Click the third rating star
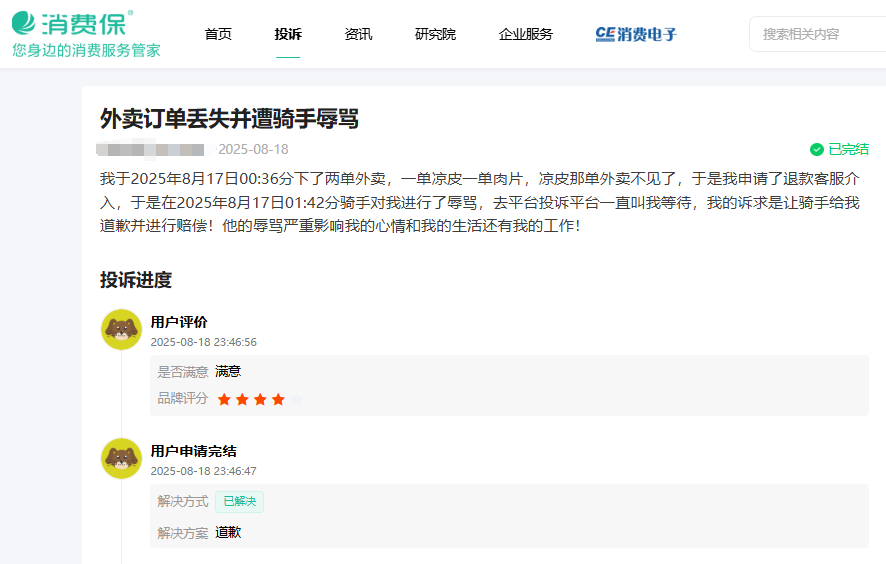Viewport: 886px width, 564px height. click(260, 400)
